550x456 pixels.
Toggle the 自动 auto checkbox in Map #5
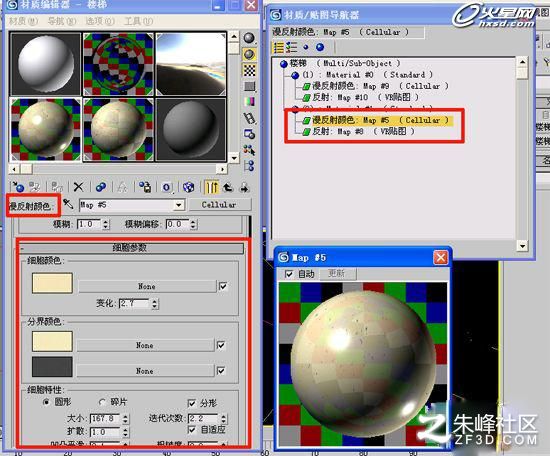pyautogui.click(x=289, y=274)
